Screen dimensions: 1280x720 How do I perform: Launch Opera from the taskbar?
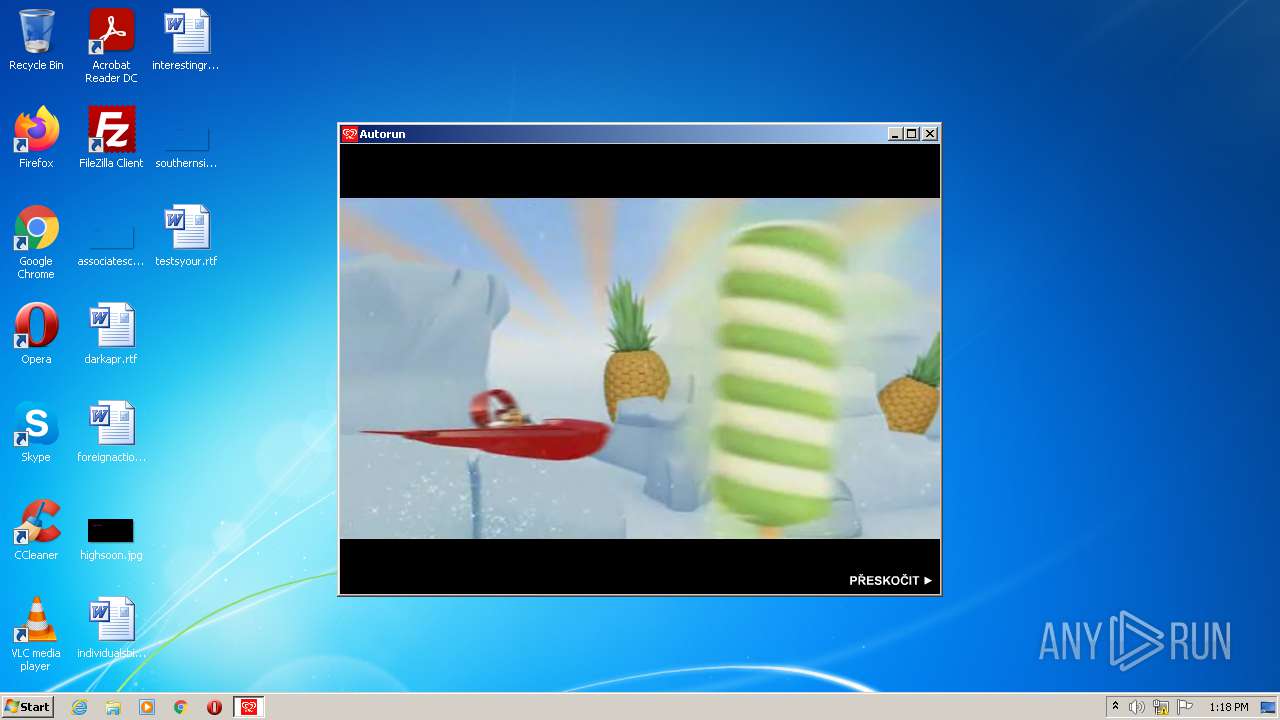coord(214,707)
